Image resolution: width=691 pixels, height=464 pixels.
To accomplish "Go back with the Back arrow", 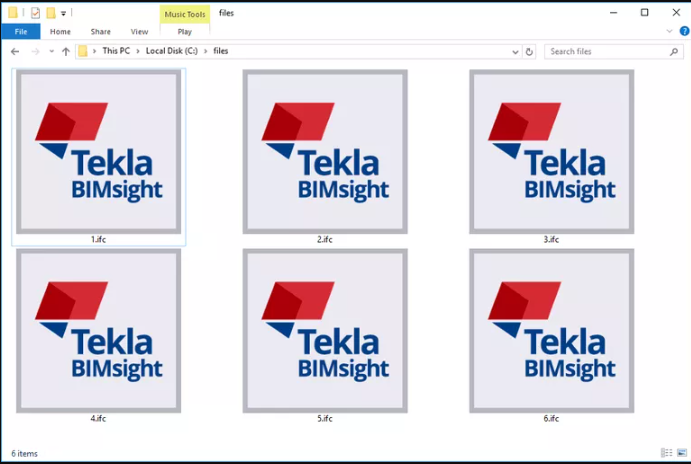I will click(15, 52).
